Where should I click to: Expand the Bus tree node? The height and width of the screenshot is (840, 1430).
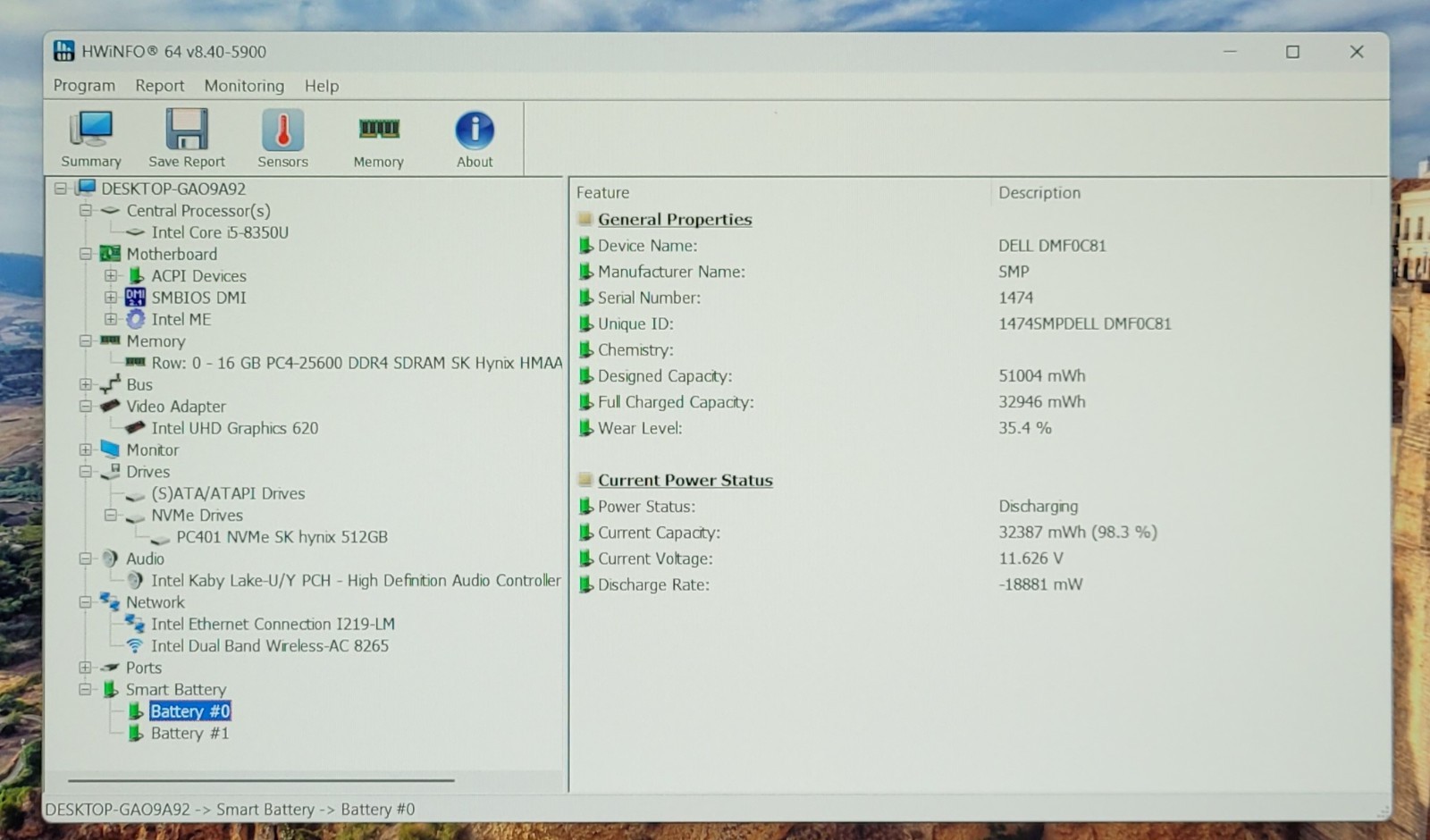pyautogui.click(x=86, y=384)
